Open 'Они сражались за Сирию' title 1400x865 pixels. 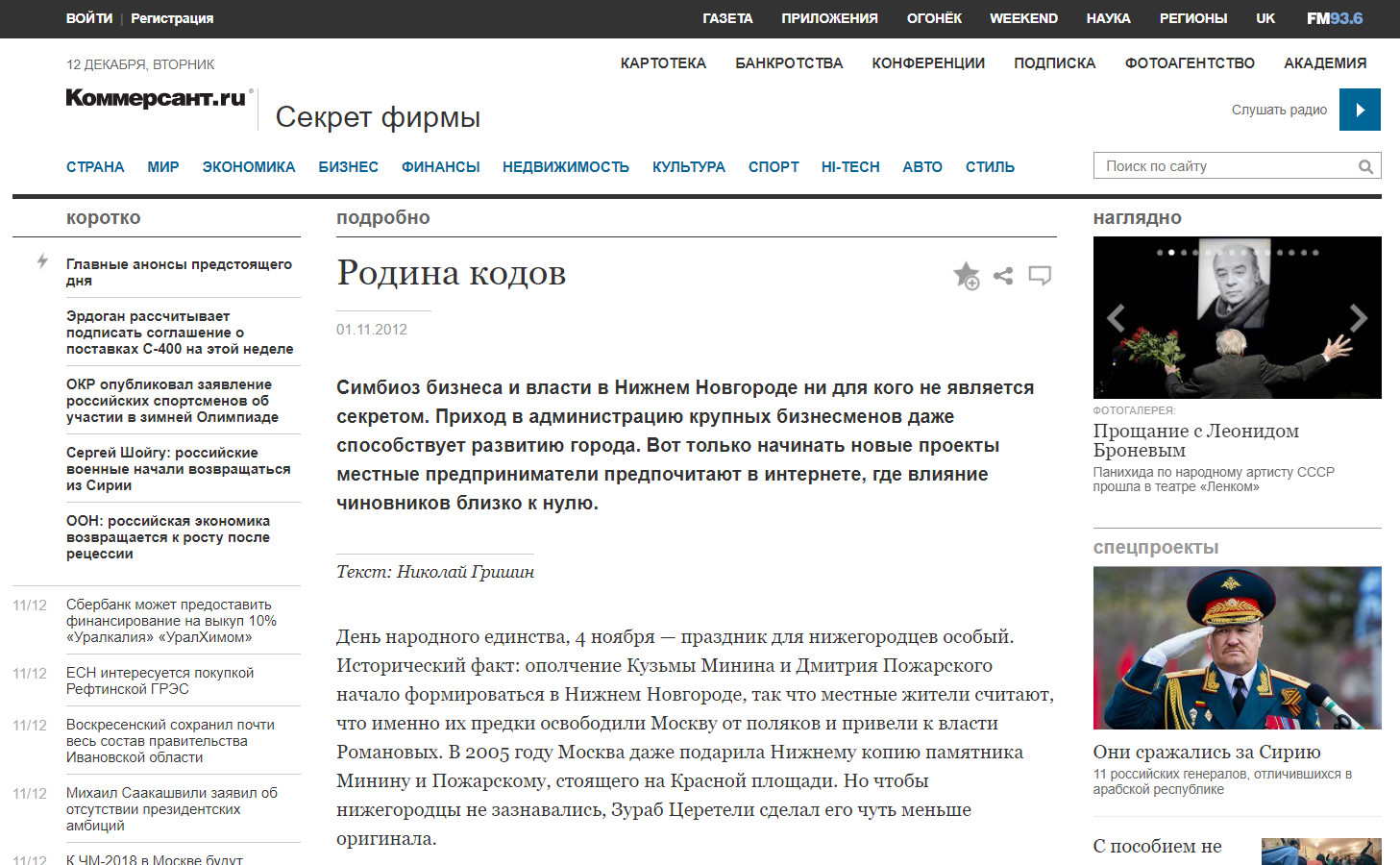pyautogui.click(x=1207, y=752)
